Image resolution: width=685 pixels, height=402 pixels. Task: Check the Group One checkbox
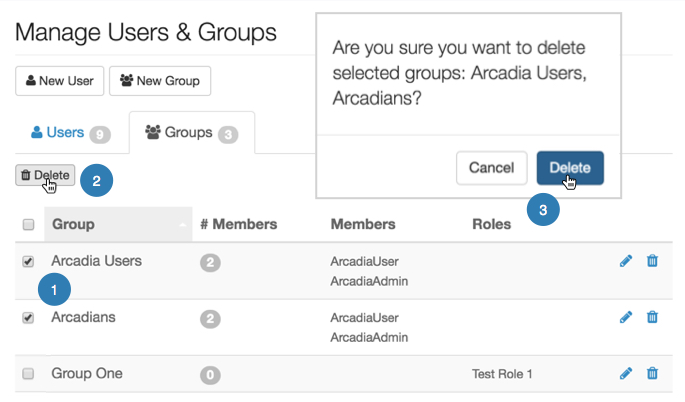(28, 374)
